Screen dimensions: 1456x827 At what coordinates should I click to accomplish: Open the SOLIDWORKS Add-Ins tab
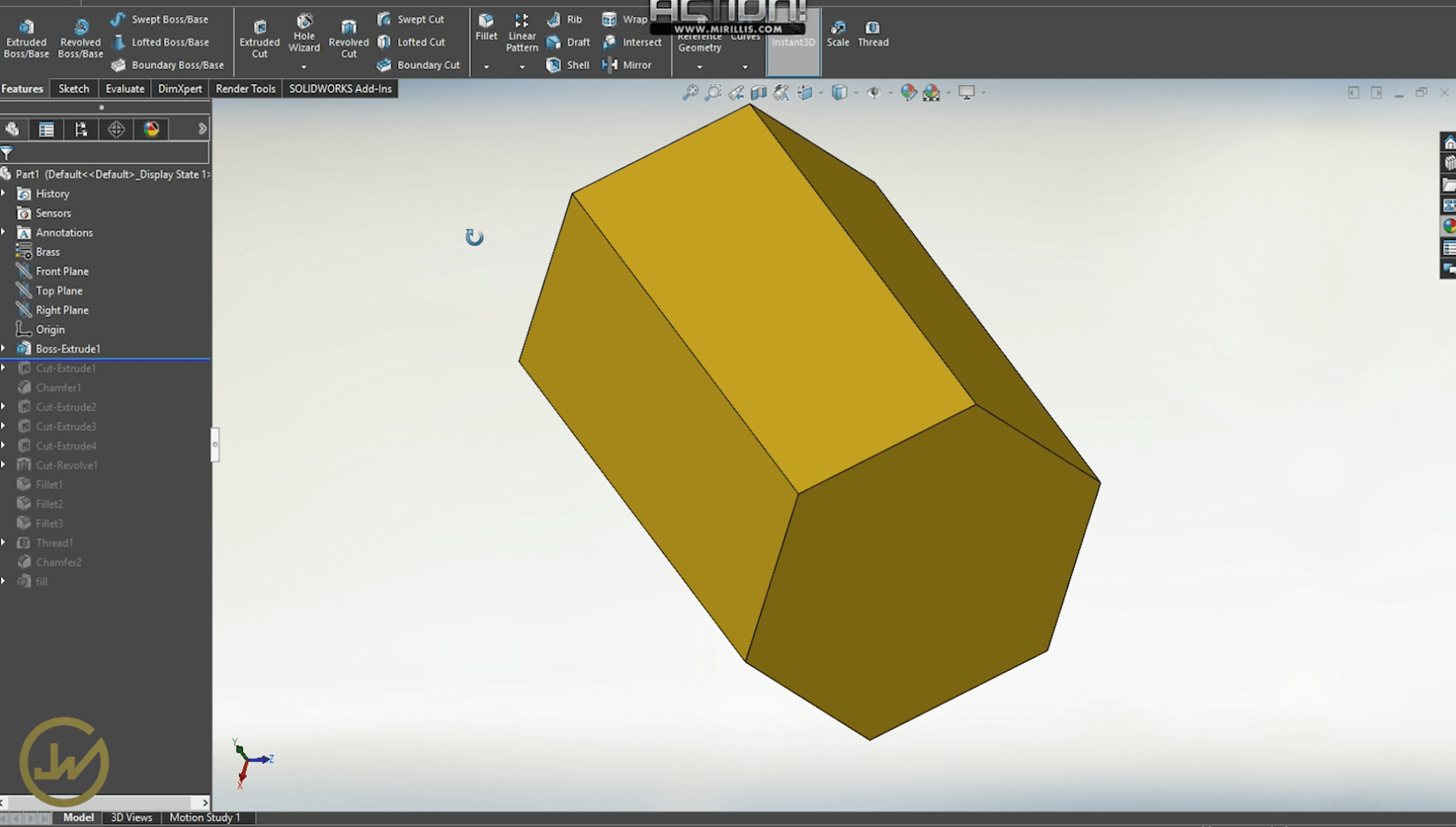click(x=340, y=88)
